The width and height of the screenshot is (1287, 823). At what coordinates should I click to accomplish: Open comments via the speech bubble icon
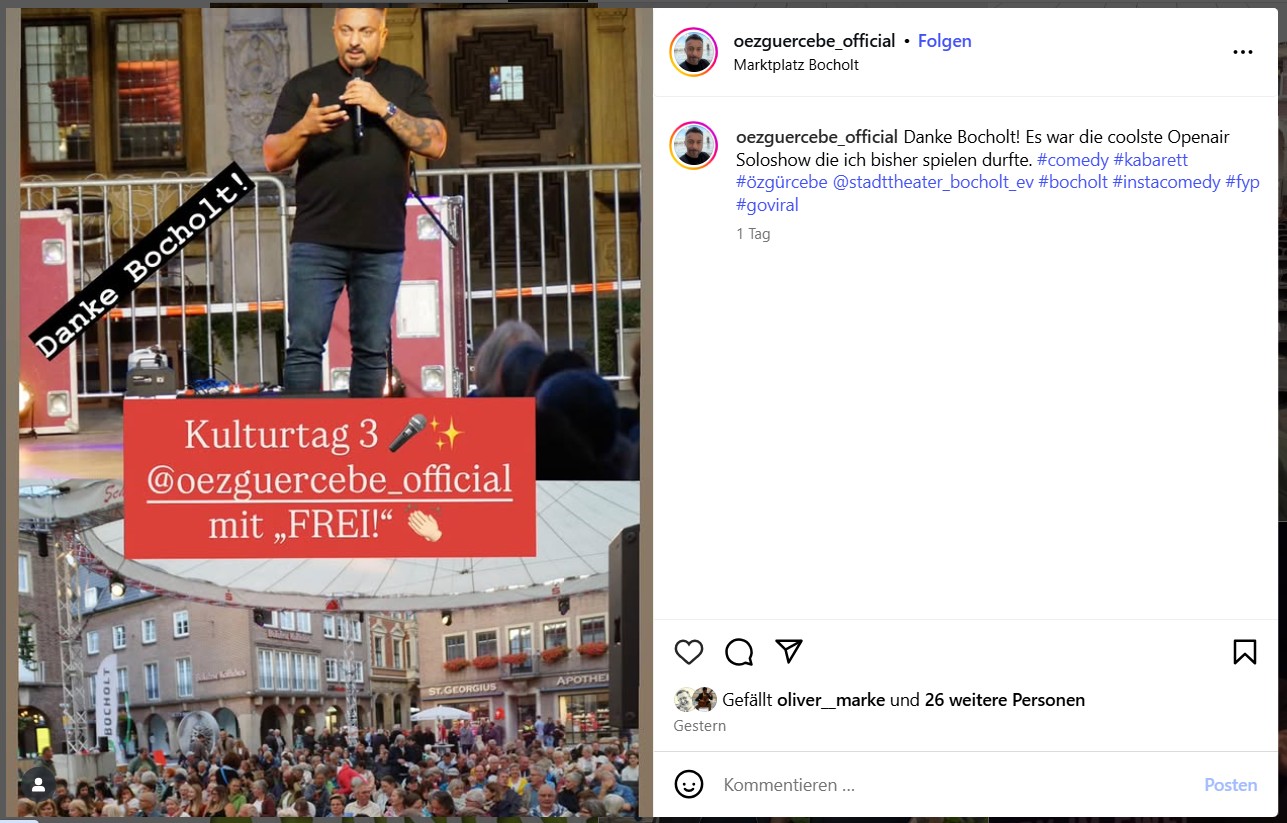739,652
